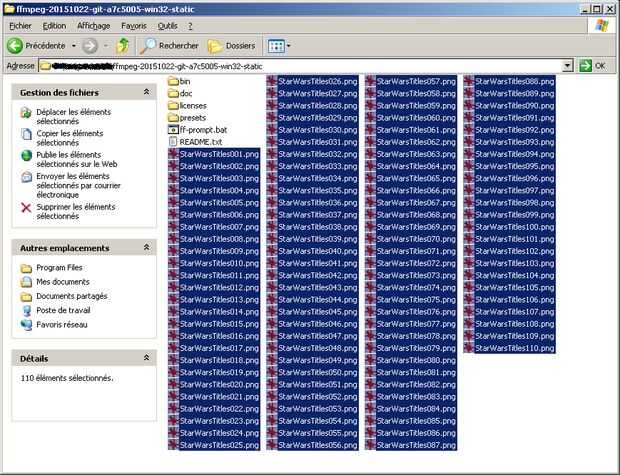Click the StarWarsTitles001.png file icon
Screen dimensions: 620x475
173,154
